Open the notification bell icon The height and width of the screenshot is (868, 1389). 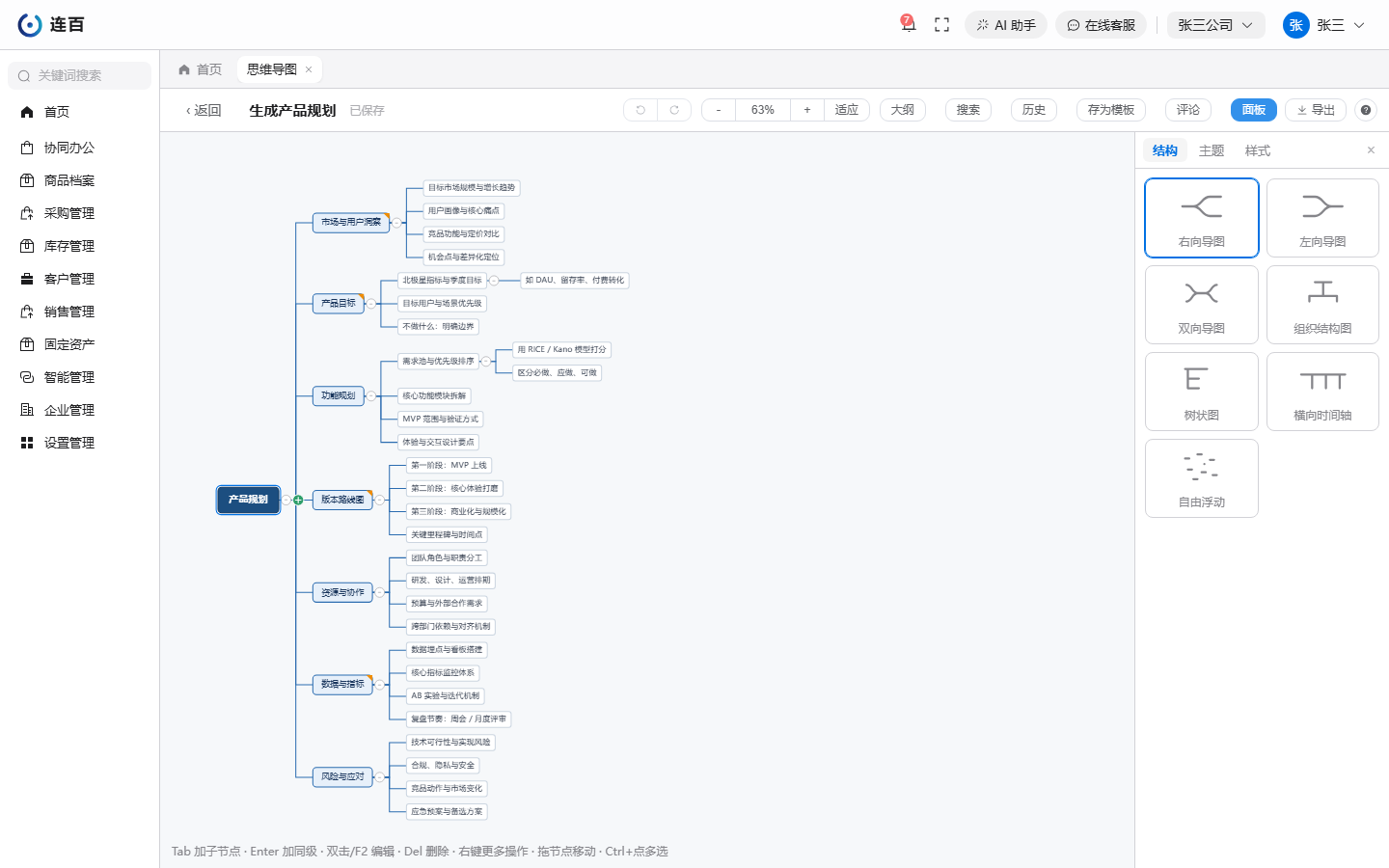click(x=908, y=24)
